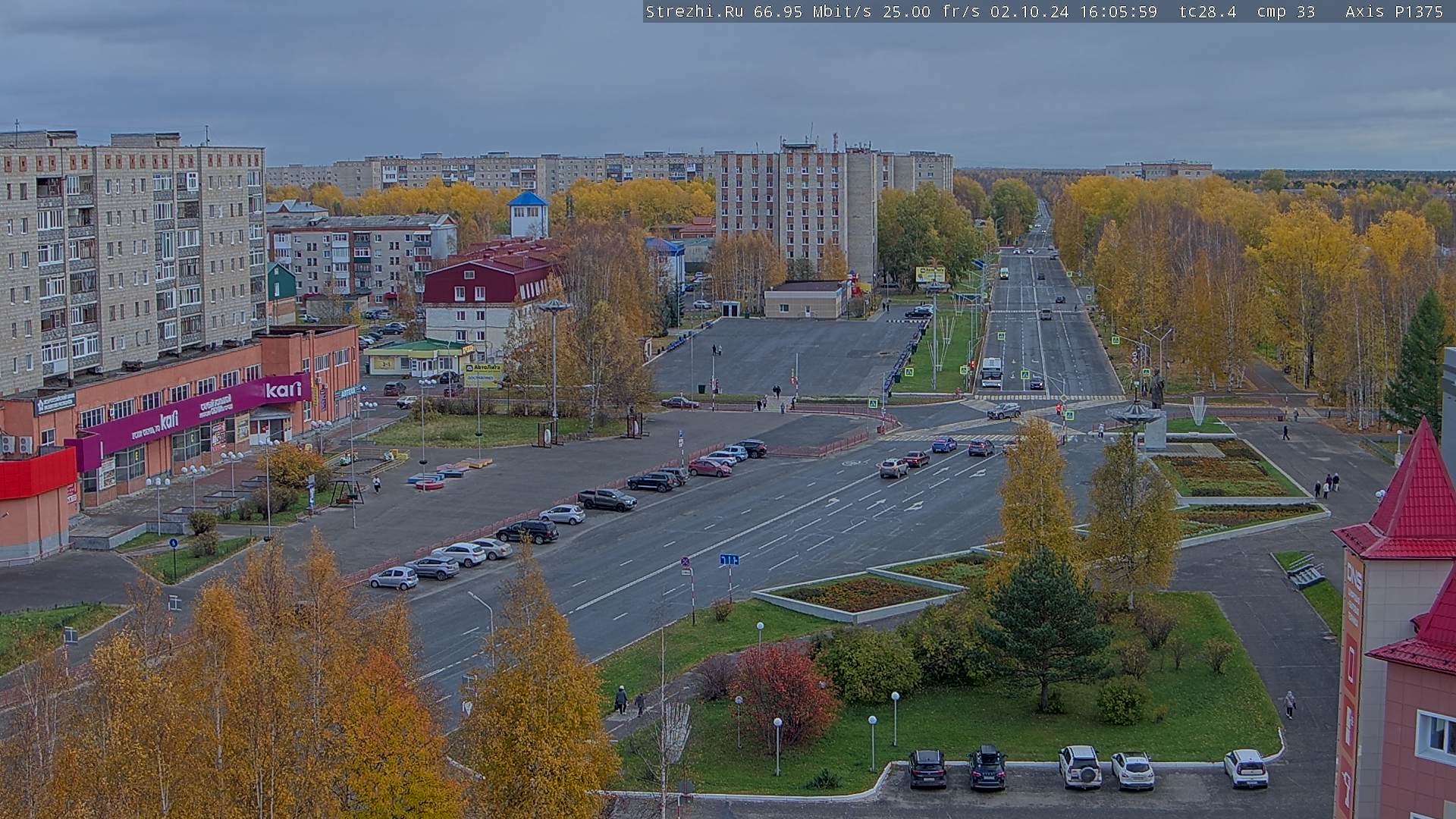This screenshot has height=819, width=1456.
Task: Click the "cmp 33" compression value
Action: tap(1286, 11)
